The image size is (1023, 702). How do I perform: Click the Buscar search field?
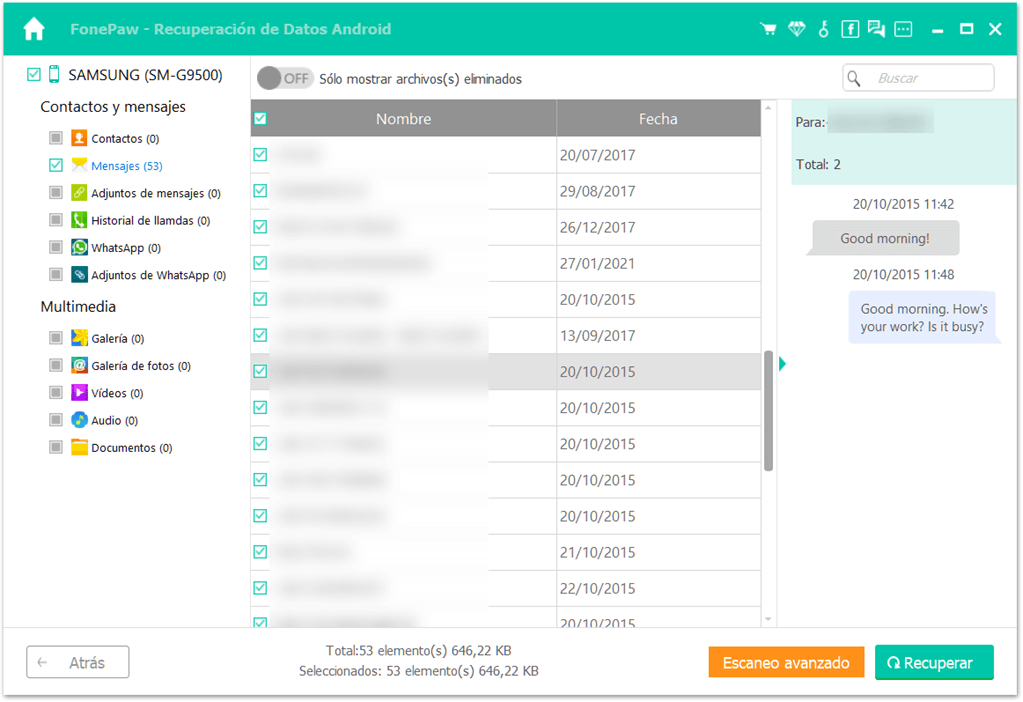tap(919, 78)
